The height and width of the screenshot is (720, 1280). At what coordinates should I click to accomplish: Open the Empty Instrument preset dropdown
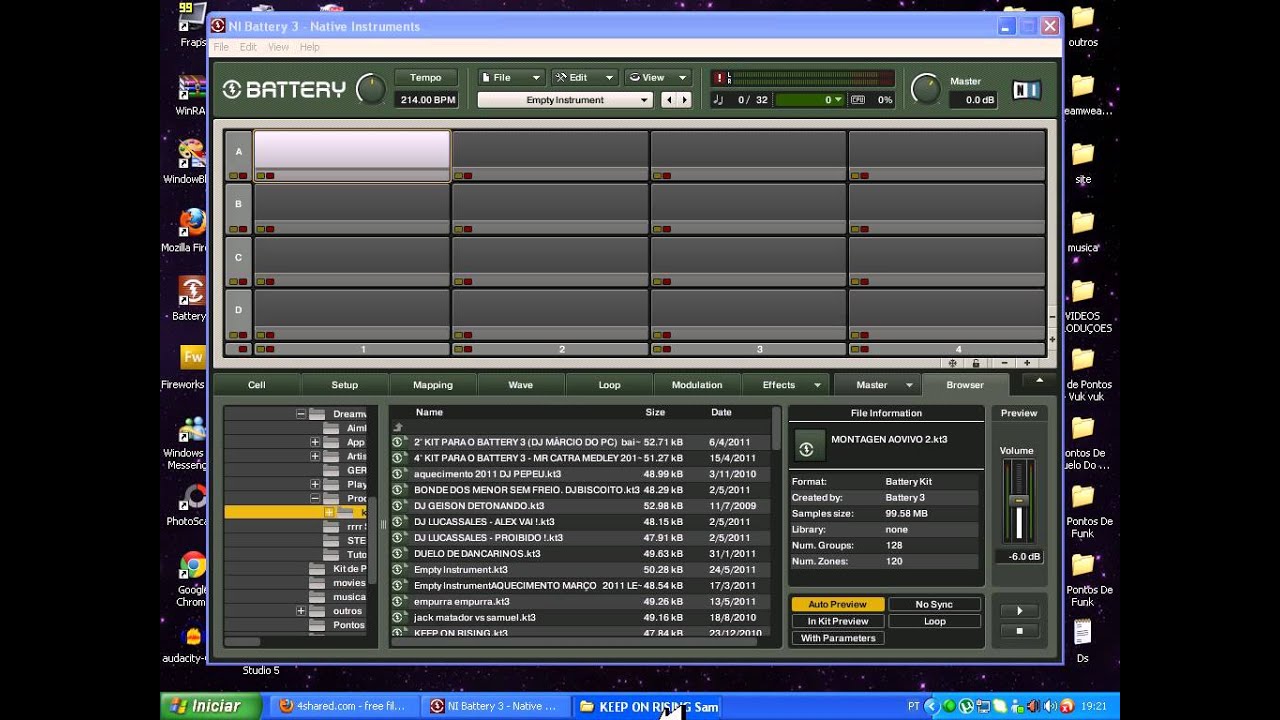pos(565,100)
